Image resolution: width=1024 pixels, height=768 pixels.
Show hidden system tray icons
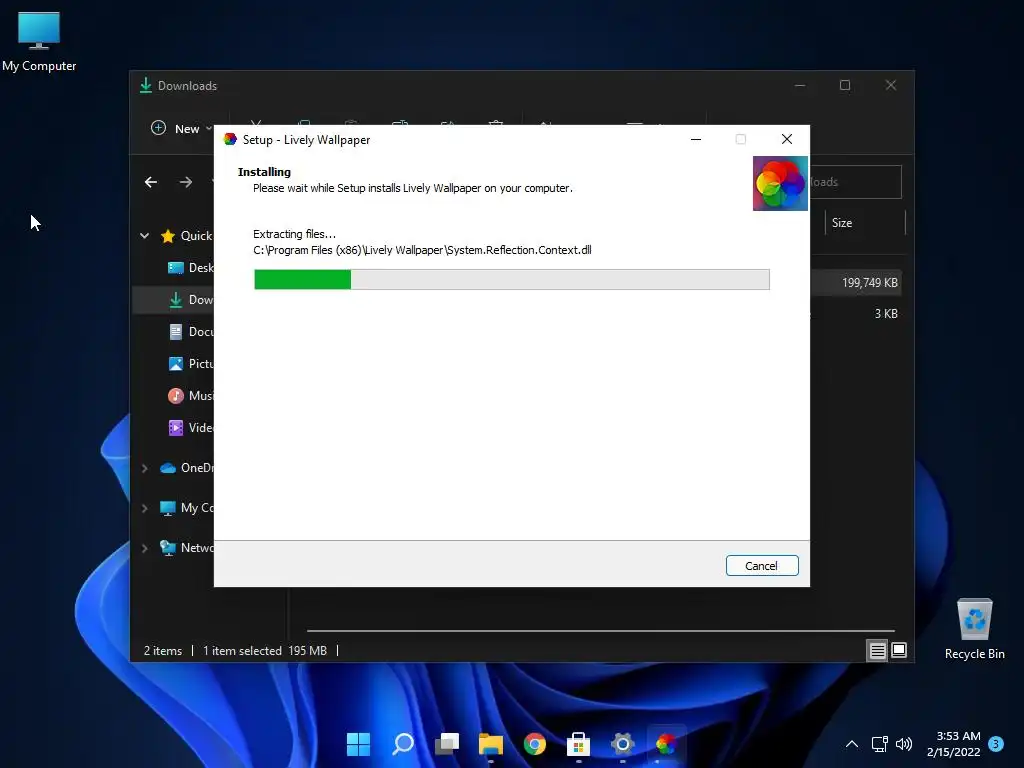point(852,744)
